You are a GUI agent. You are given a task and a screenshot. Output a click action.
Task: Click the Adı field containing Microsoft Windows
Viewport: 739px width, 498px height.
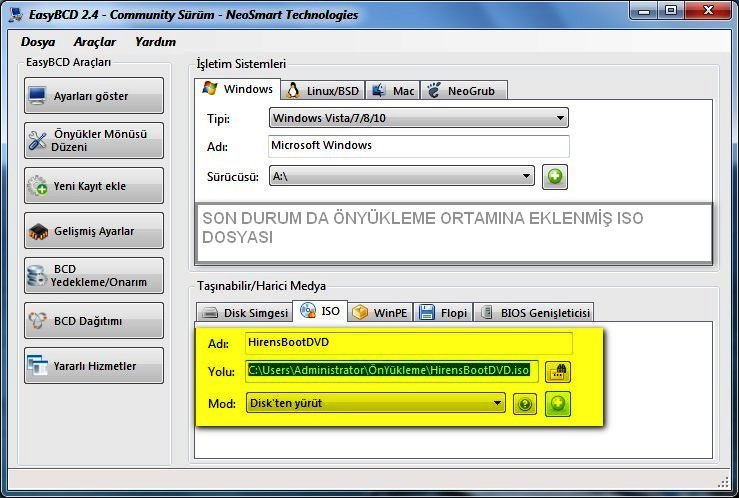419,146
